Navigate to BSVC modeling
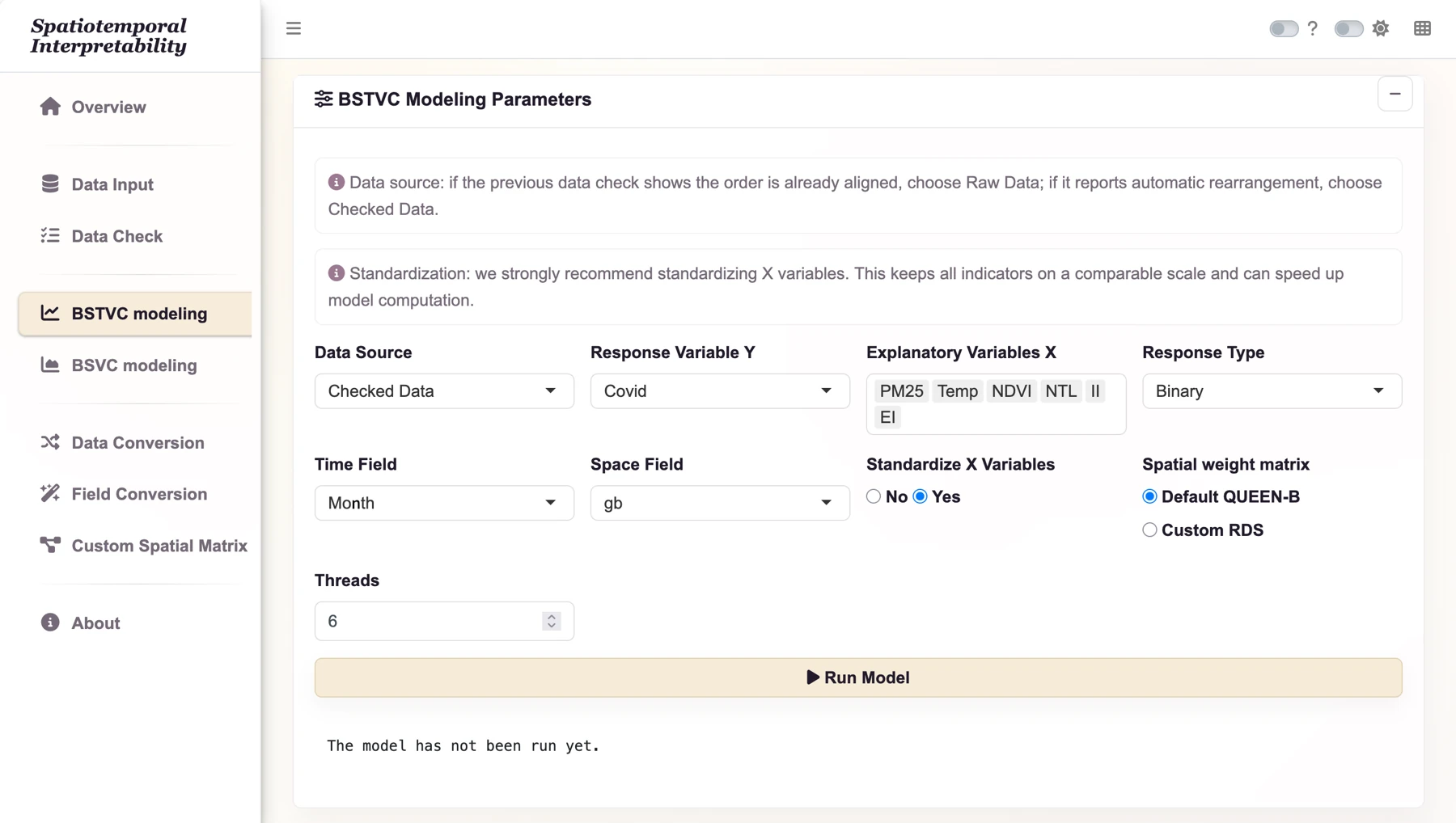 pyautogui.click(x=135, y=365)
